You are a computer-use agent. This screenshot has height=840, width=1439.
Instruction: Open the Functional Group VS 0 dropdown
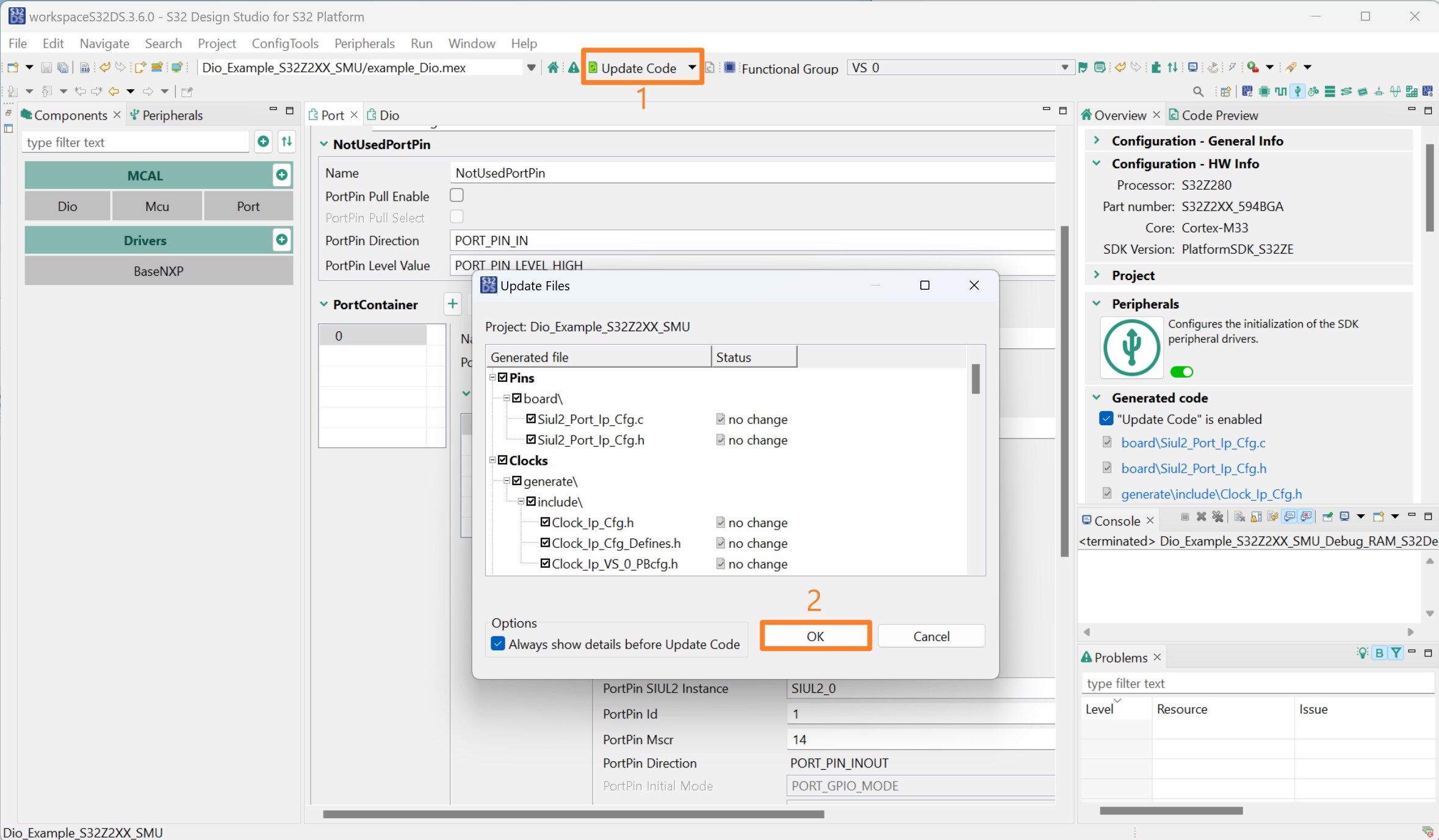point(1064,68)
